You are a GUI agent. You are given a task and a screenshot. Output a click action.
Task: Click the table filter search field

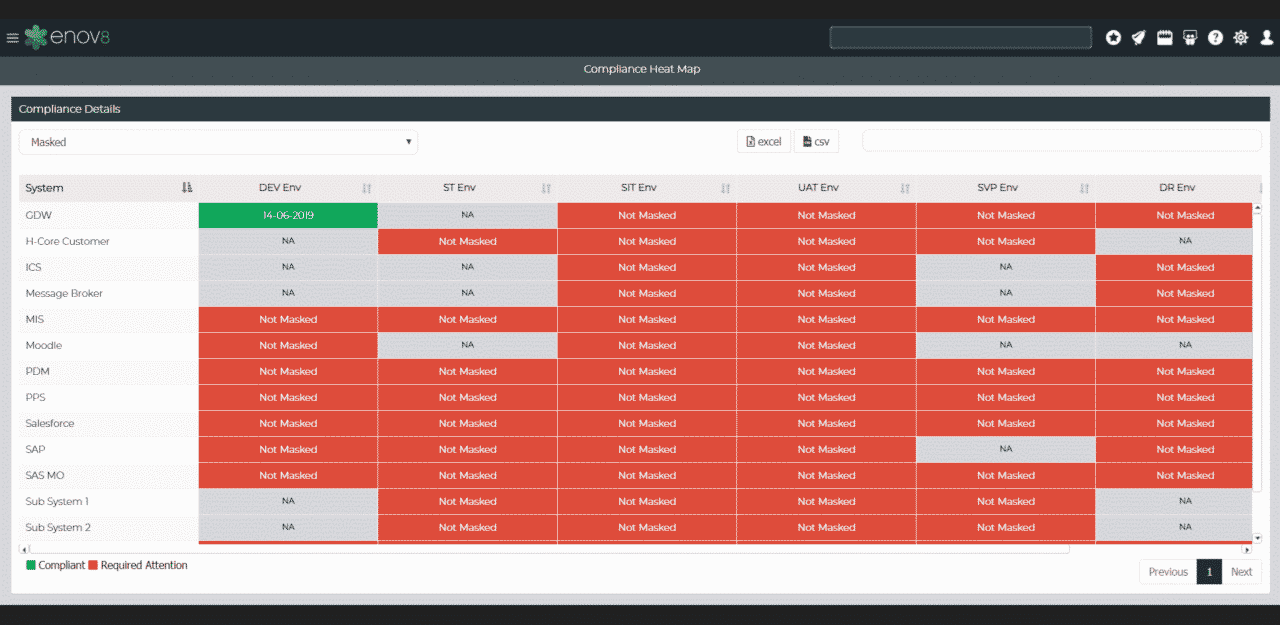pos(1061,141)
